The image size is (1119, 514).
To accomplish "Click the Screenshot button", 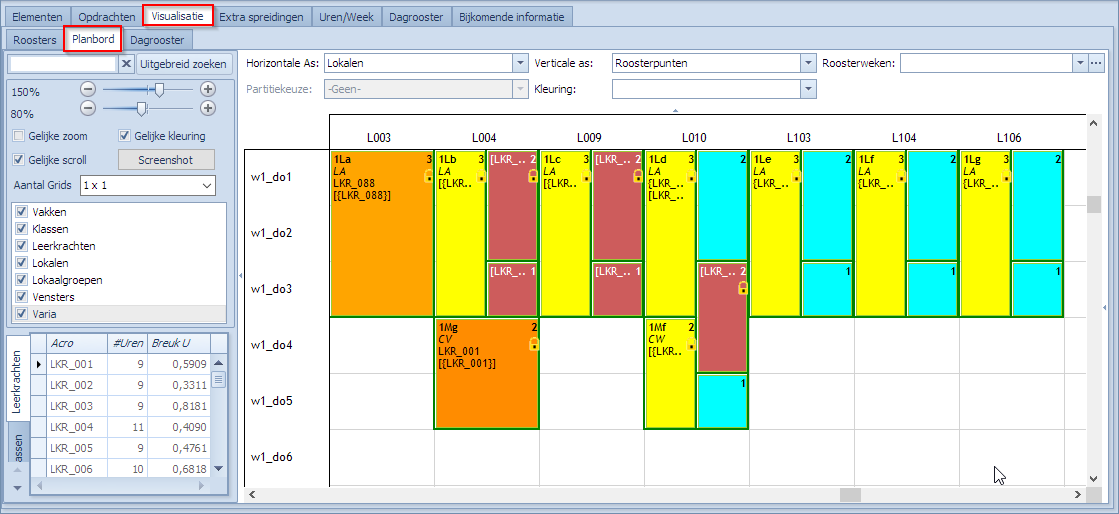I will (x=166, y=160).
